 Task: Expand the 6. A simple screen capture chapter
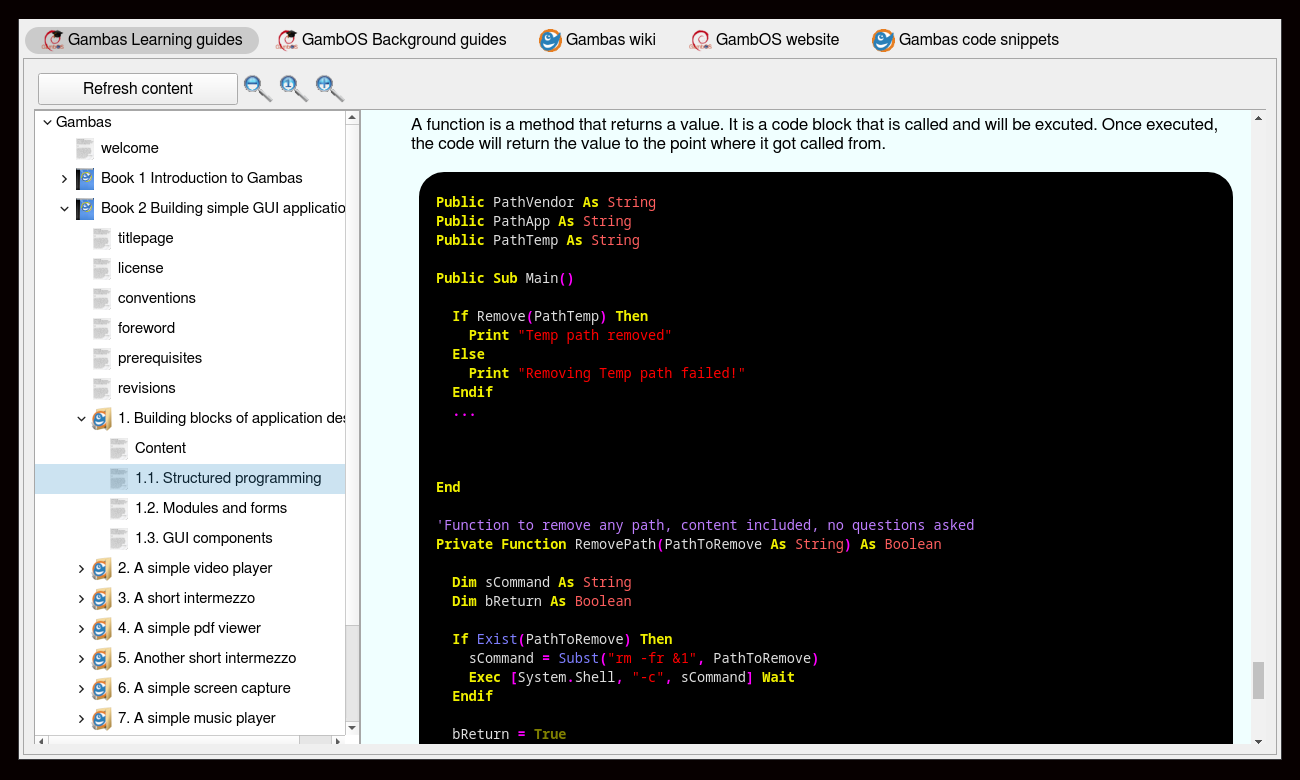82,688
